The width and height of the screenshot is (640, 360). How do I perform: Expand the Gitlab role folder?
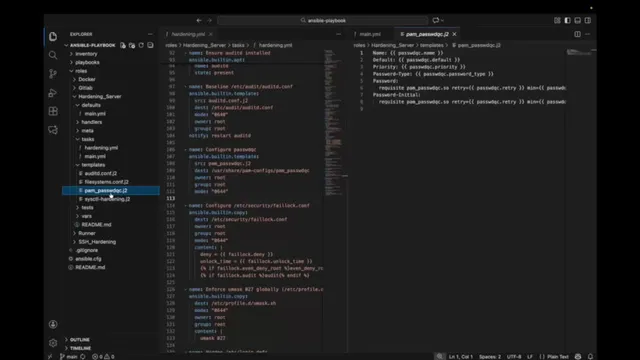point(86,88)
